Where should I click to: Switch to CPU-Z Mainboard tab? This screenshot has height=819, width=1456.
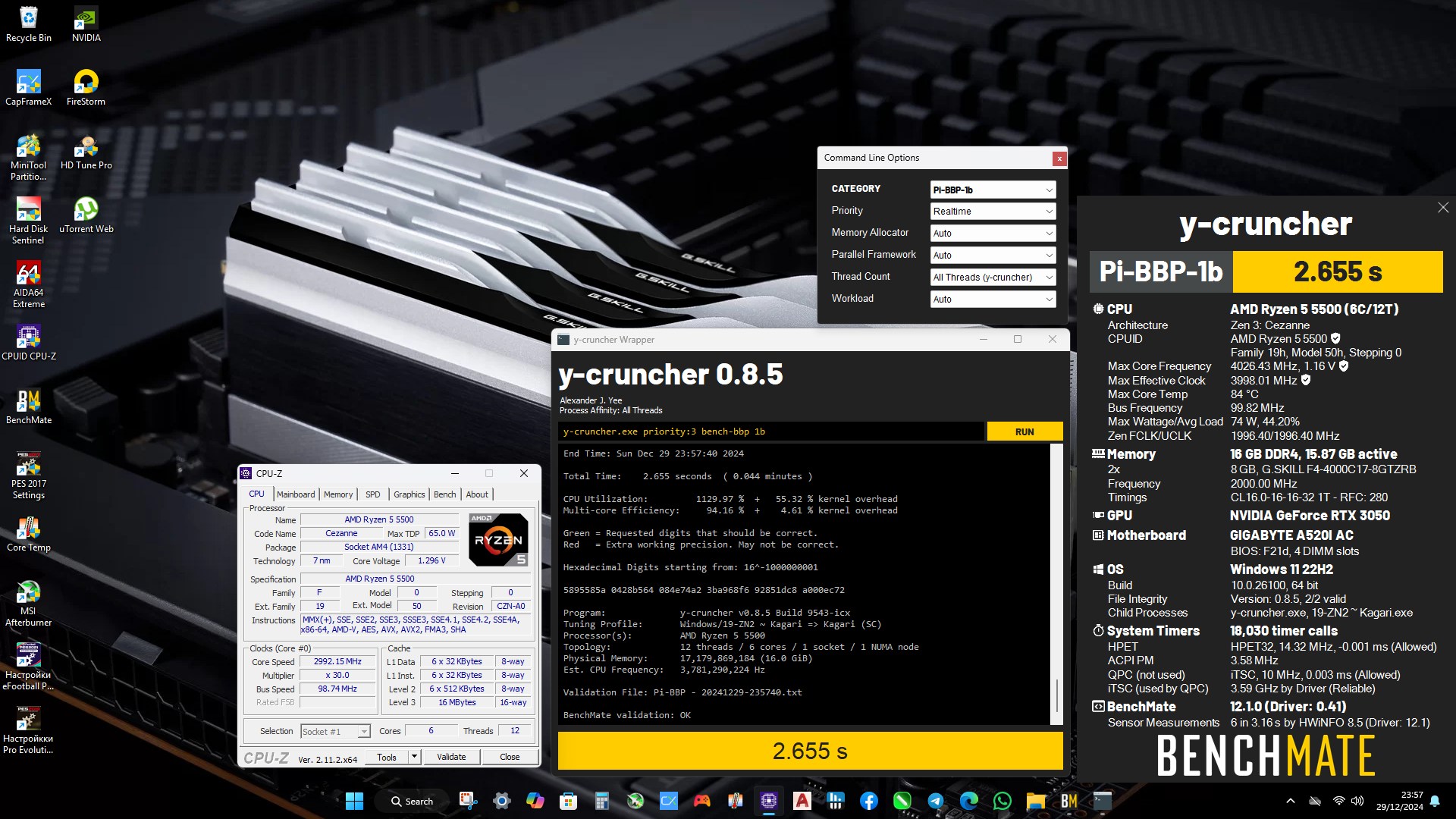pos(296,494)
